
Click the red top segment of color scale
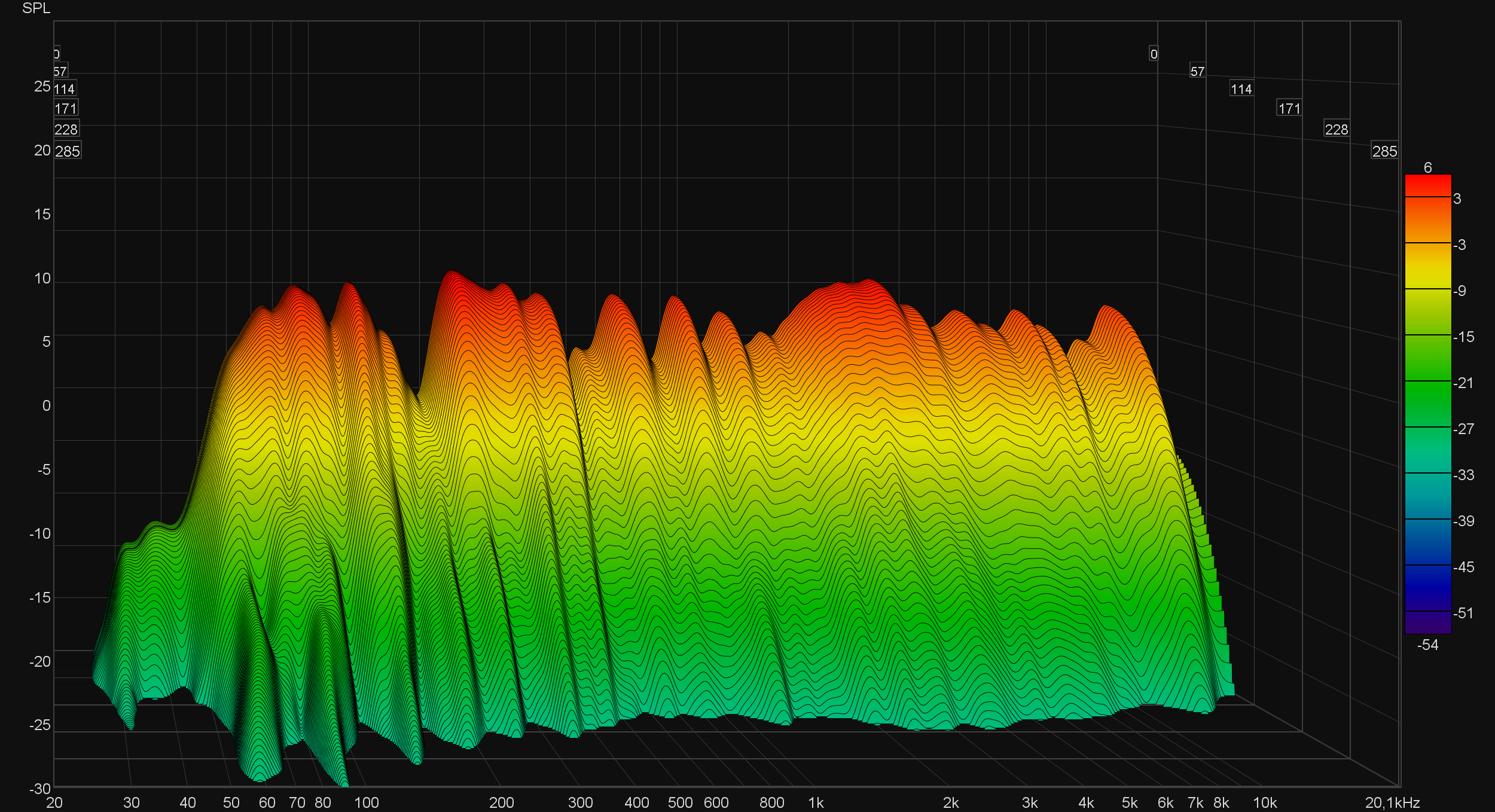point(1427,185)
